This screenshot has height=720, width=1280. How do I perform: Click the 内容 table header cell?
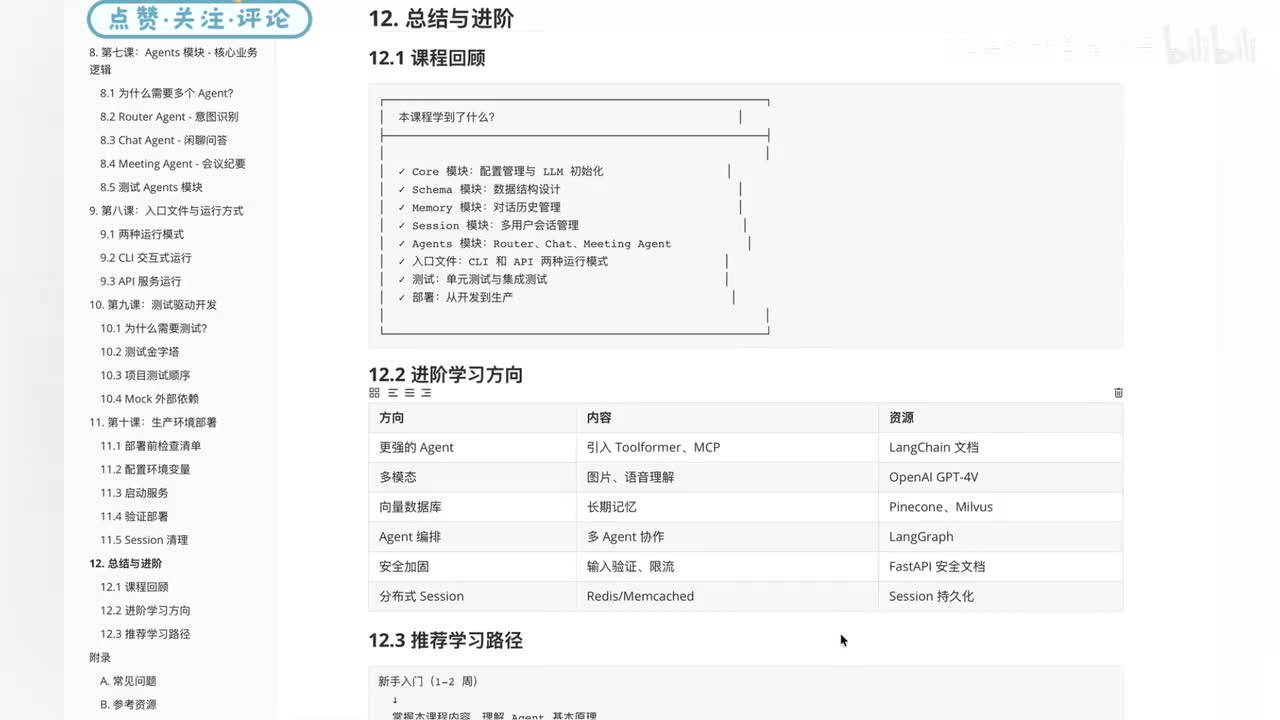[727, 417]
